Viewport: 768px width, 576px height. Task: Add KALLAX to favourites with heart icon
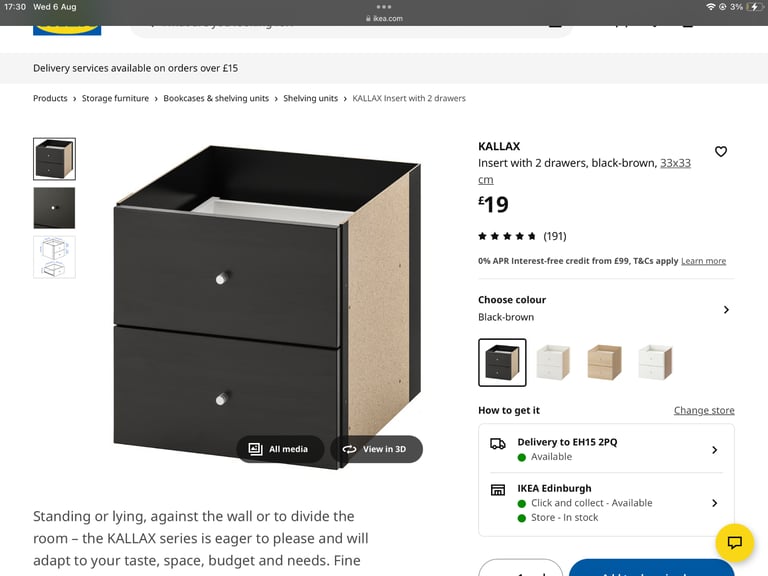coord(720,152)
